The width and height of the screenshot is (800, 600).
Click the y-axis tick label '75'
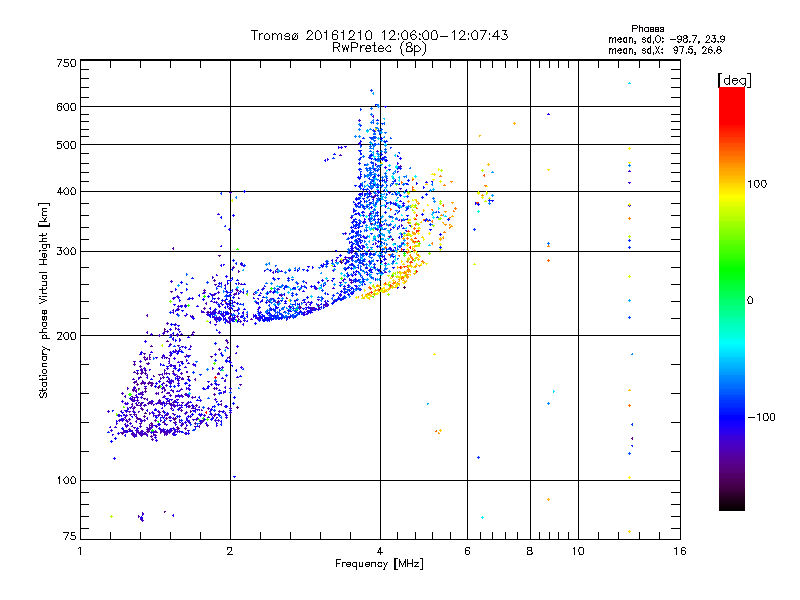[70, 536]
